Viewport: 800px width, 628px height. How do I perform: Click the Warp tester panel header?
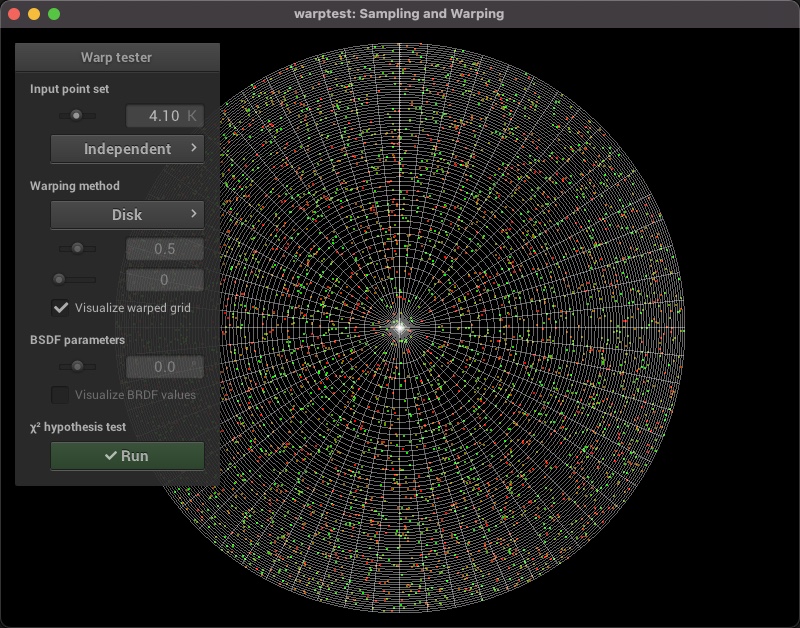[117, 57]
